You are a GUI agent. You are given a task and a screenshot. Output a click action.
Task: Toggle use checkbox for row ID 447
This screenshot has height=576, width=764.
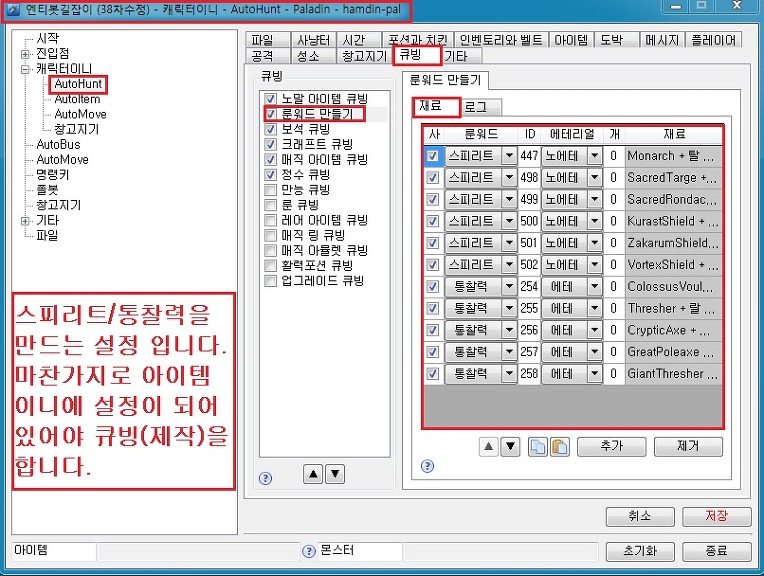(433, 156)
